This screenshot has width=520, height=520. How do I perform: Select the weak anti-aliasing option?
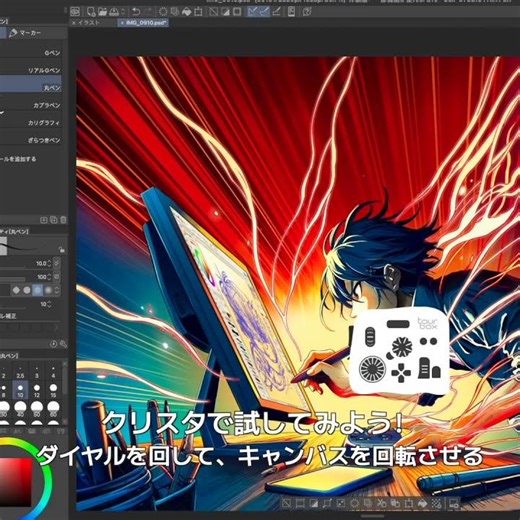[27, 290]
